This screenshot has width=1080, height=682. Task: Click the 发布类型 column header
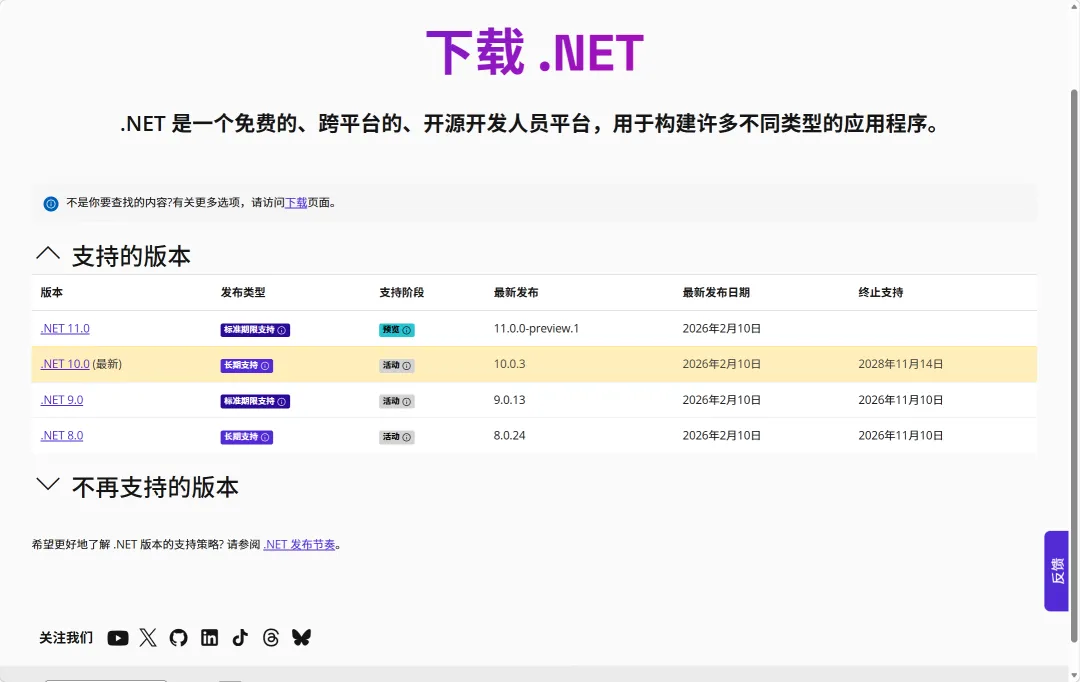[243, 292]
